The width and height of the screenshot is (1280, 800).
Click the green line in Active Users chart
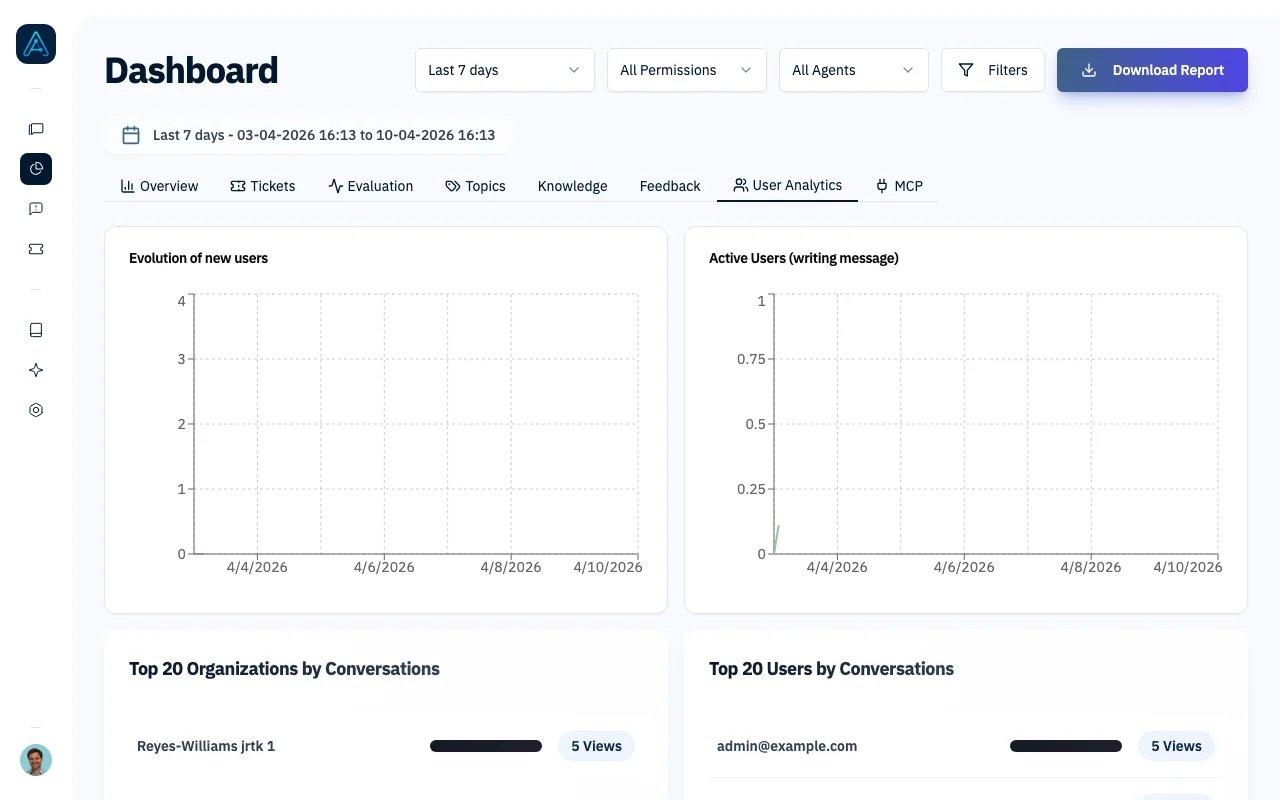click(776, 540)
